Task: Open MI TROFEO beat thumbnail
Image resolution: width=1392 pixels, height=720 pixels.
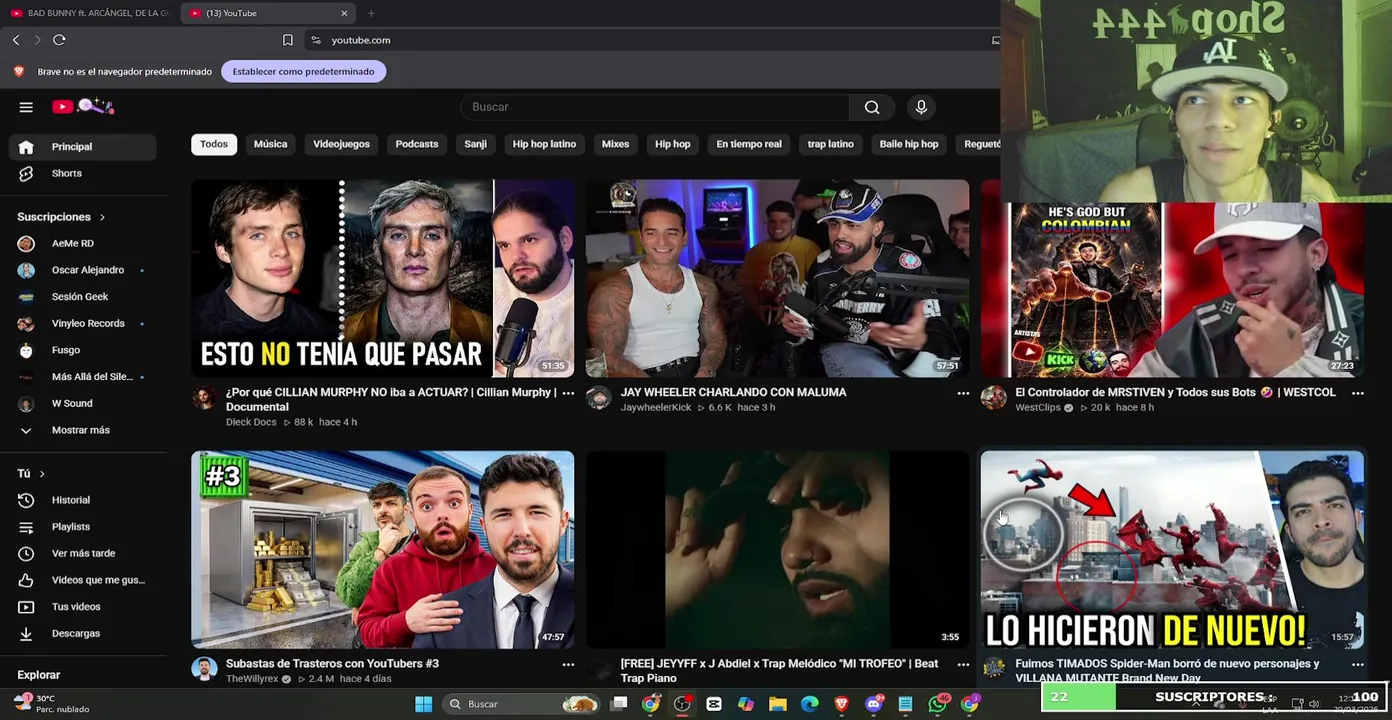Action: click(777, 550)
